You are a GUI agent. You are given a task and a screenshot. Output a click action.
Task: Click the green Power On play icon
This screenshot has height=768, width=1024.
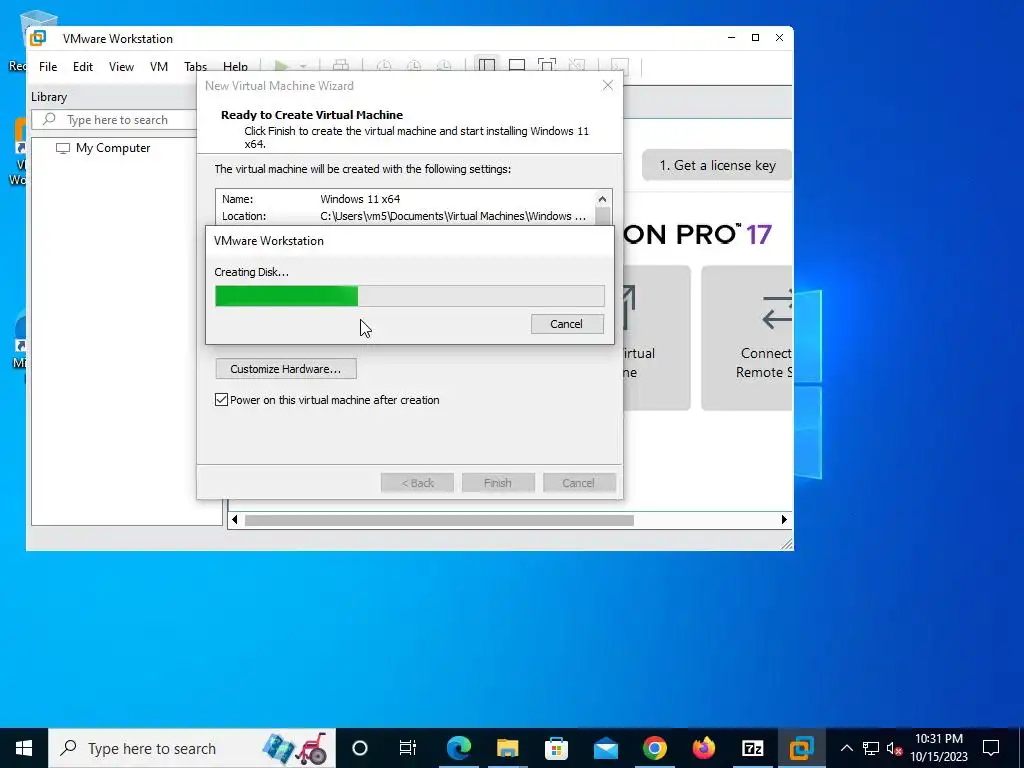pyautogui.click(x=281, y=66)
